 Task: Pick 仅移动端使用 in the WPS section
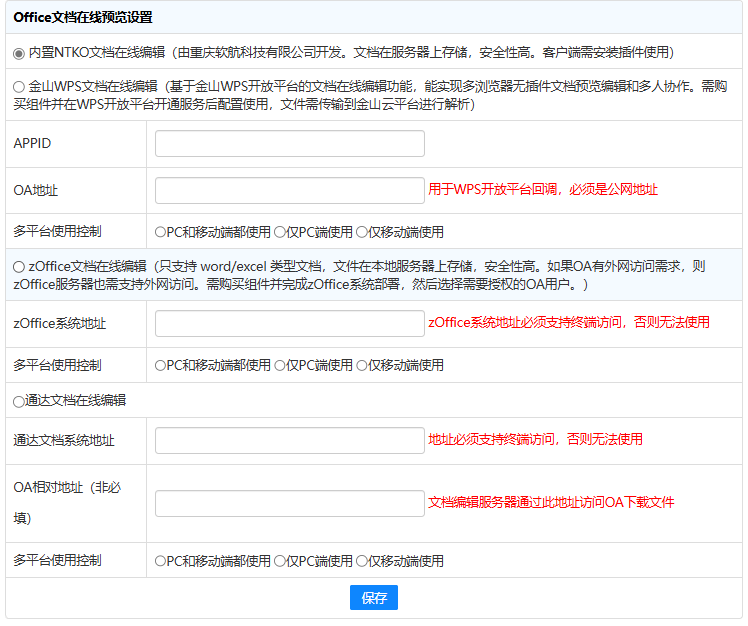coord(362,232)
